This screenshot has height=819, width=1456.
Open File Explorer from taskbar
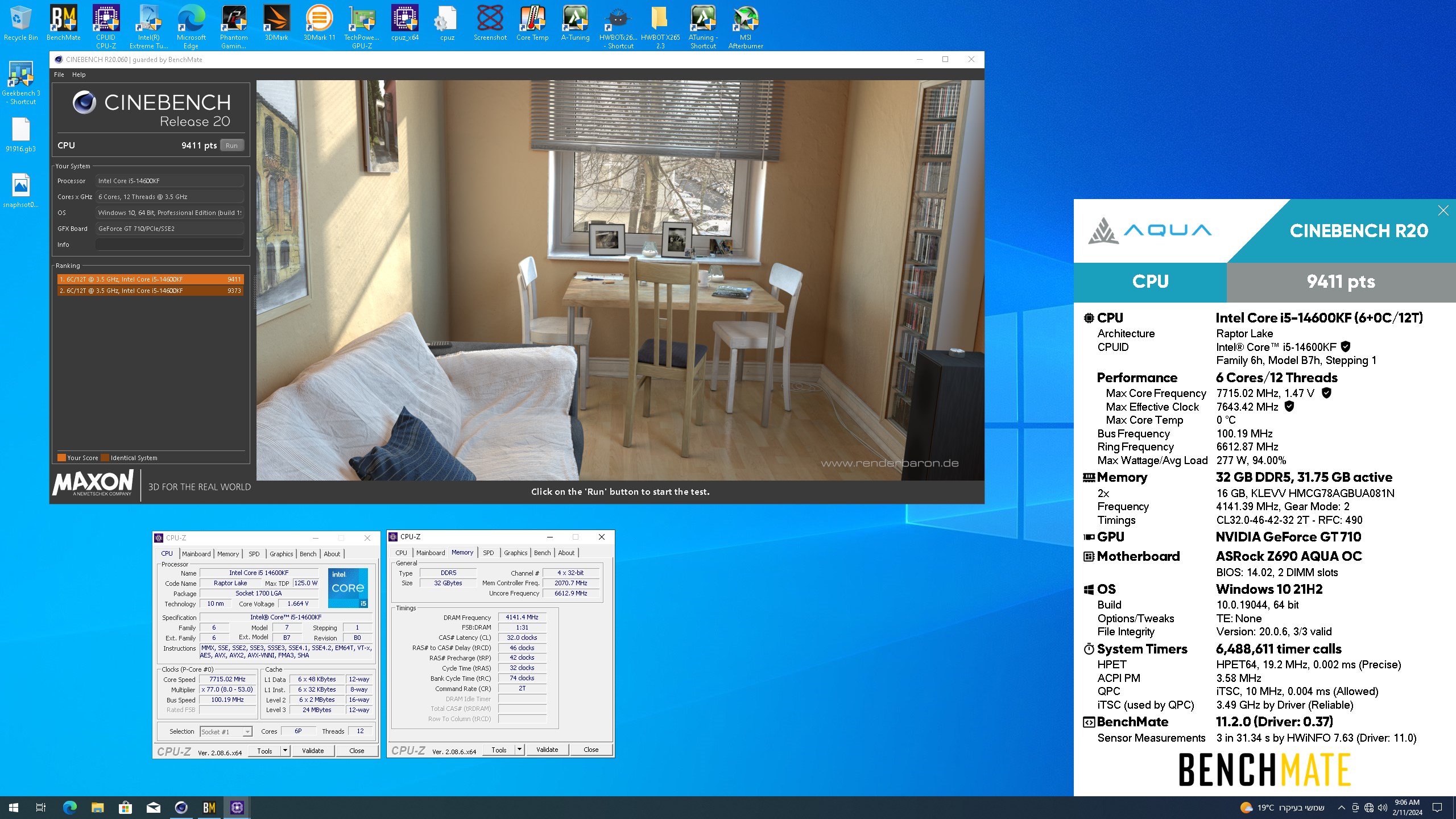point(97,808)
